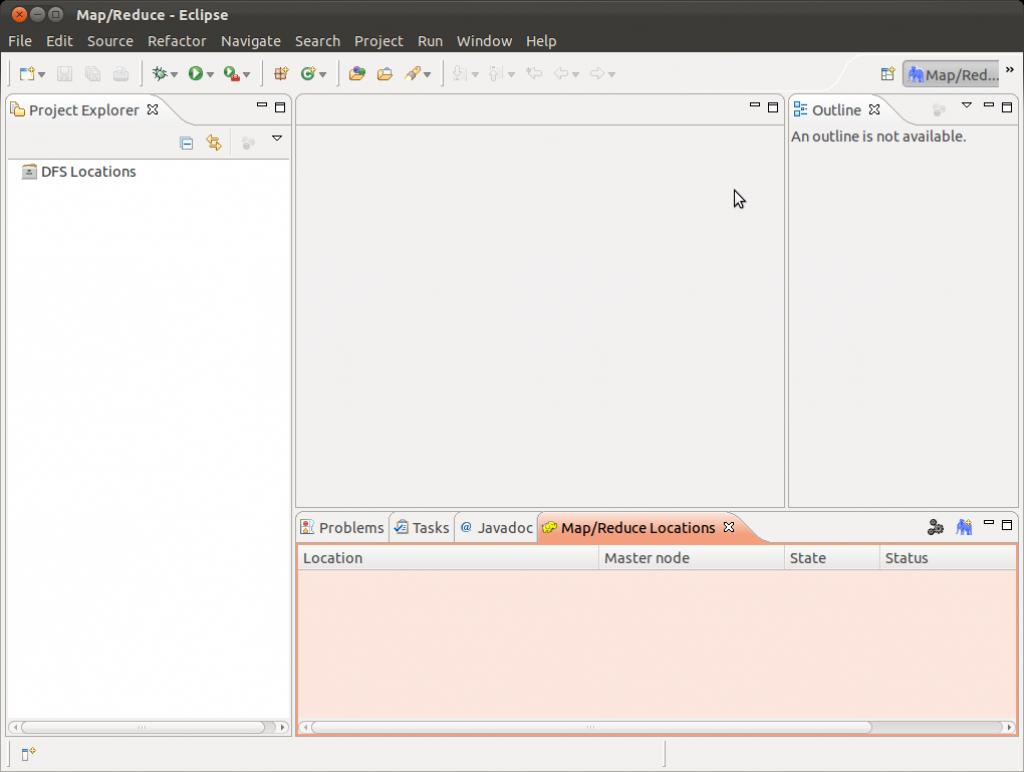Maximize the Outline panel
The width and height of the screenshot is (1024, 772).
(x=1007, y=107)
